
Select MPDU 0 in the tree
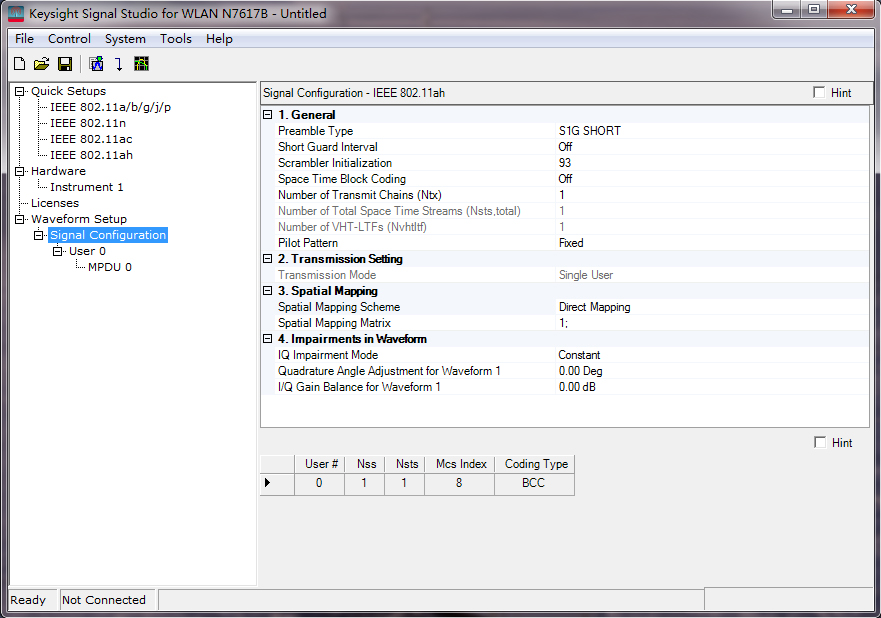coord(109,267)
